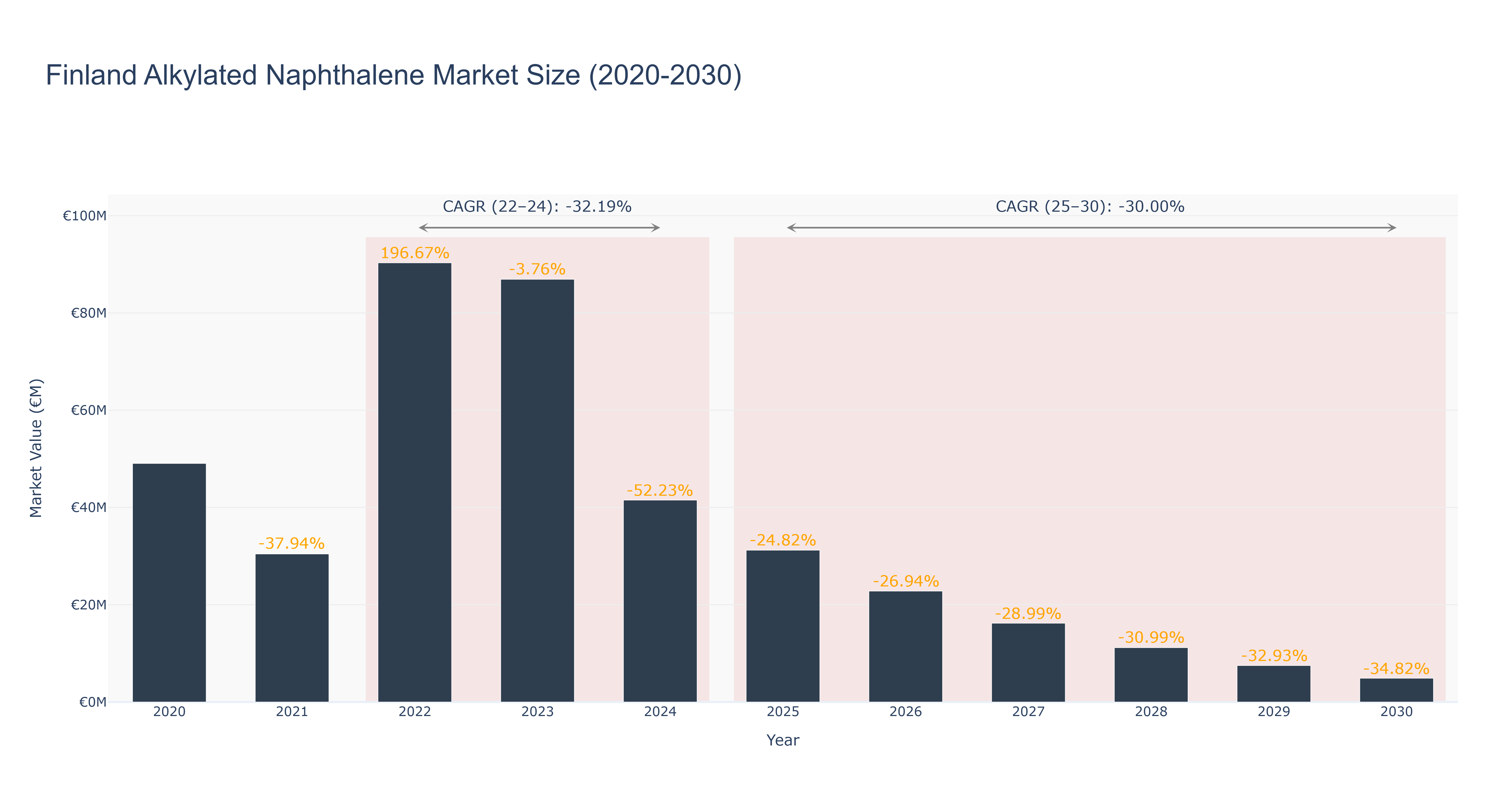
Task: Click the 2030 x-axis label
Action: point(1396,712)
